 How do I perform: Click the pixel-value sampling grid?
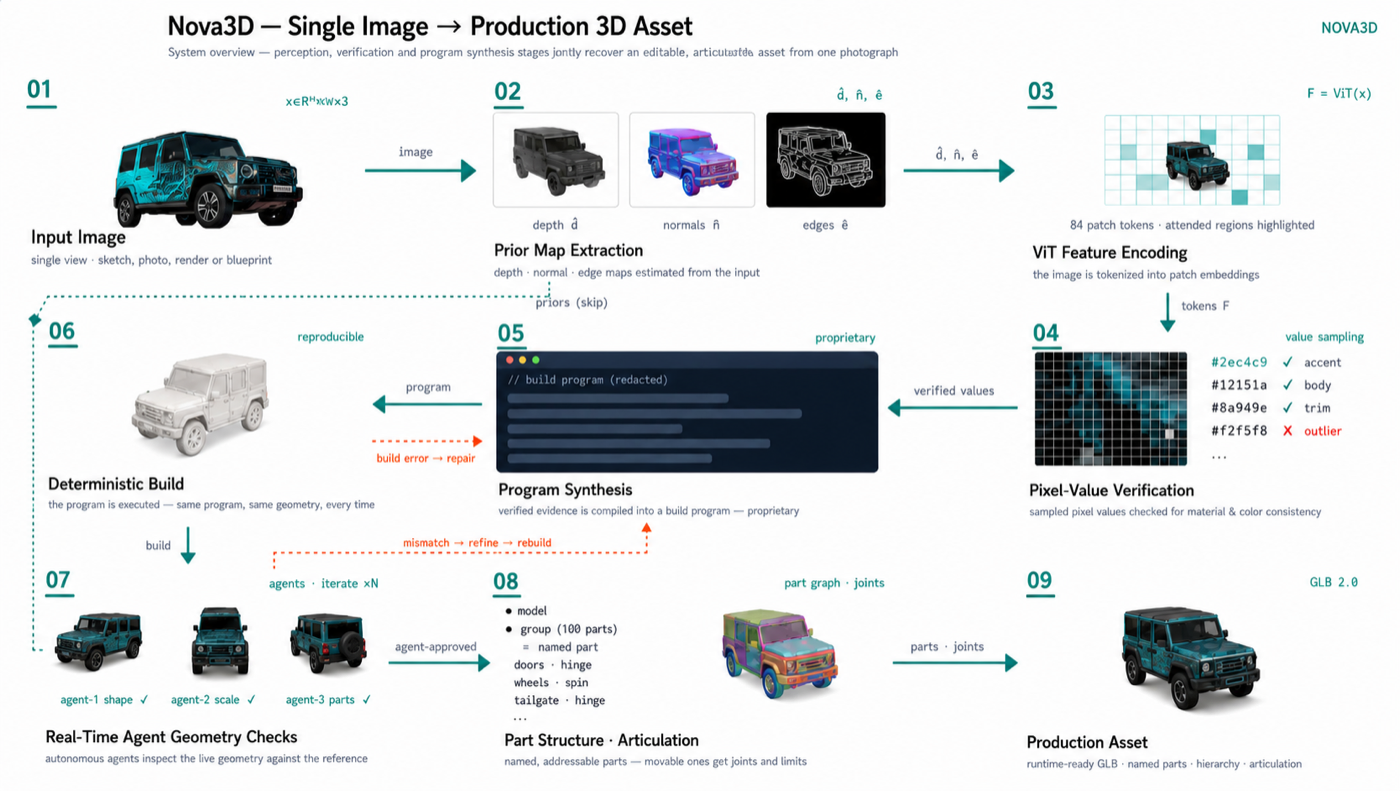coord(1111,409)
